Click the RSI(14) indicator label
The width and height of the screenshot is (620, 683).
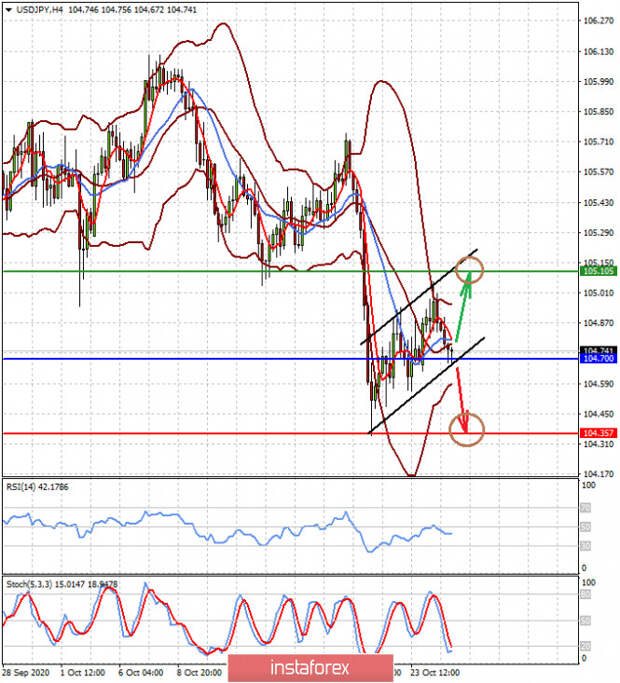37,487
